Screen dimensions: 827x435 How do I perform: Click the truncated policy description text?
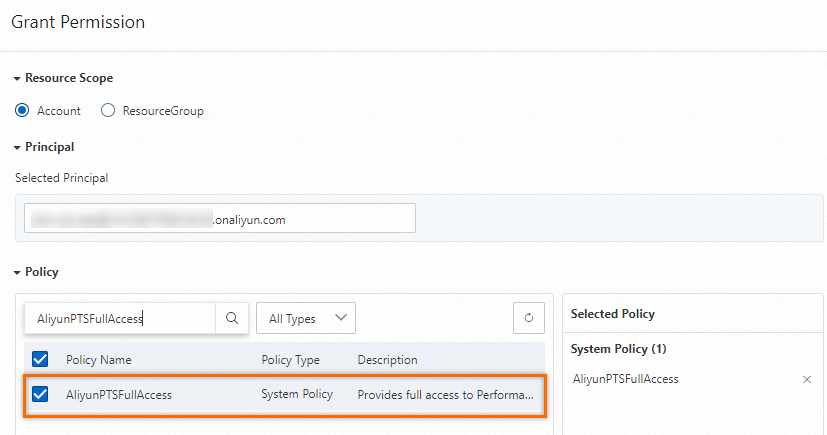[x=445, y=395]
